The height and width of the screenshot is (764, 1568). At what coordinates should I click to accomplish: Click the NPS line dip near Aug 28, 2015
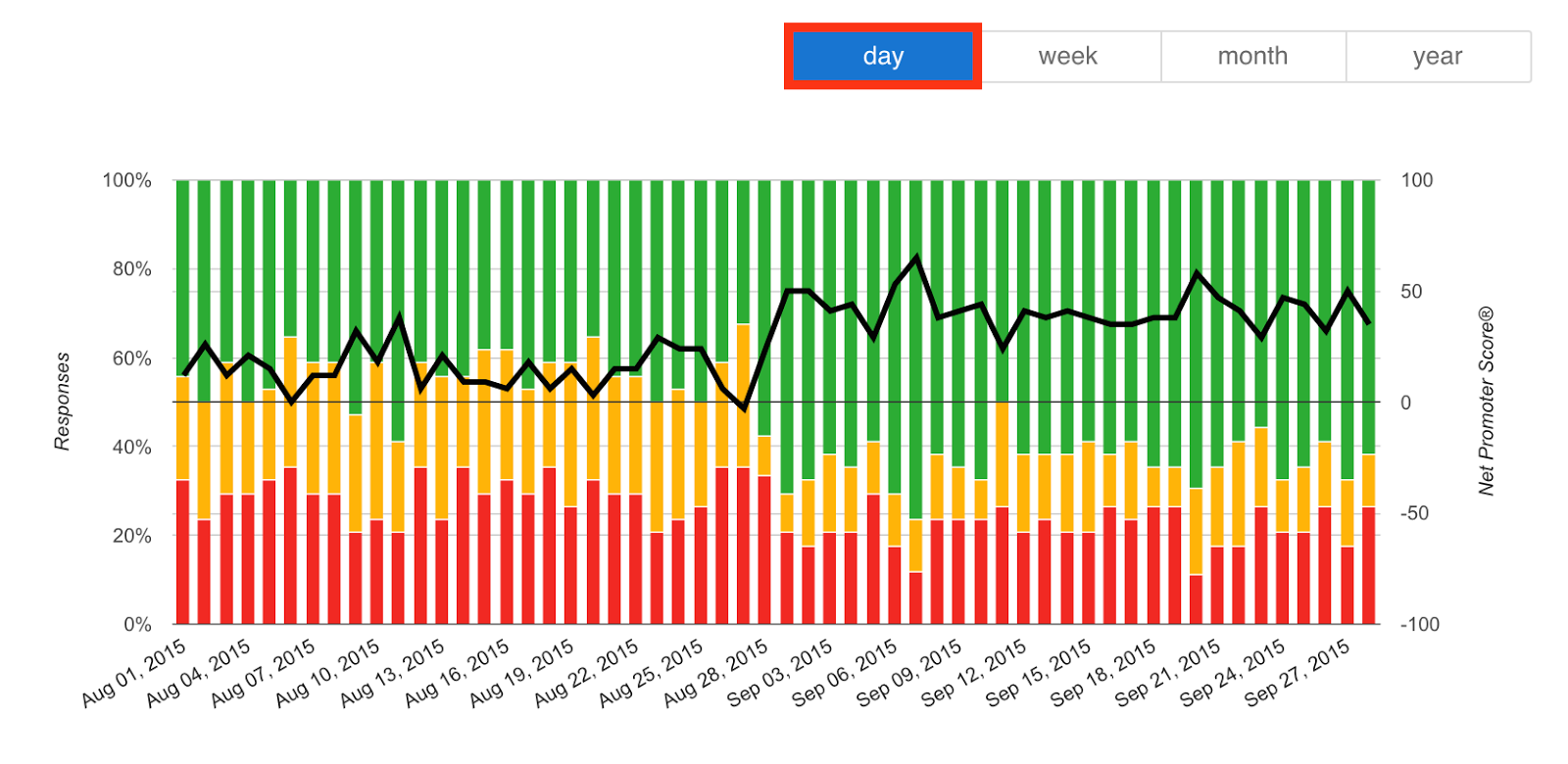pyautogui.click(x=745, y=409)
